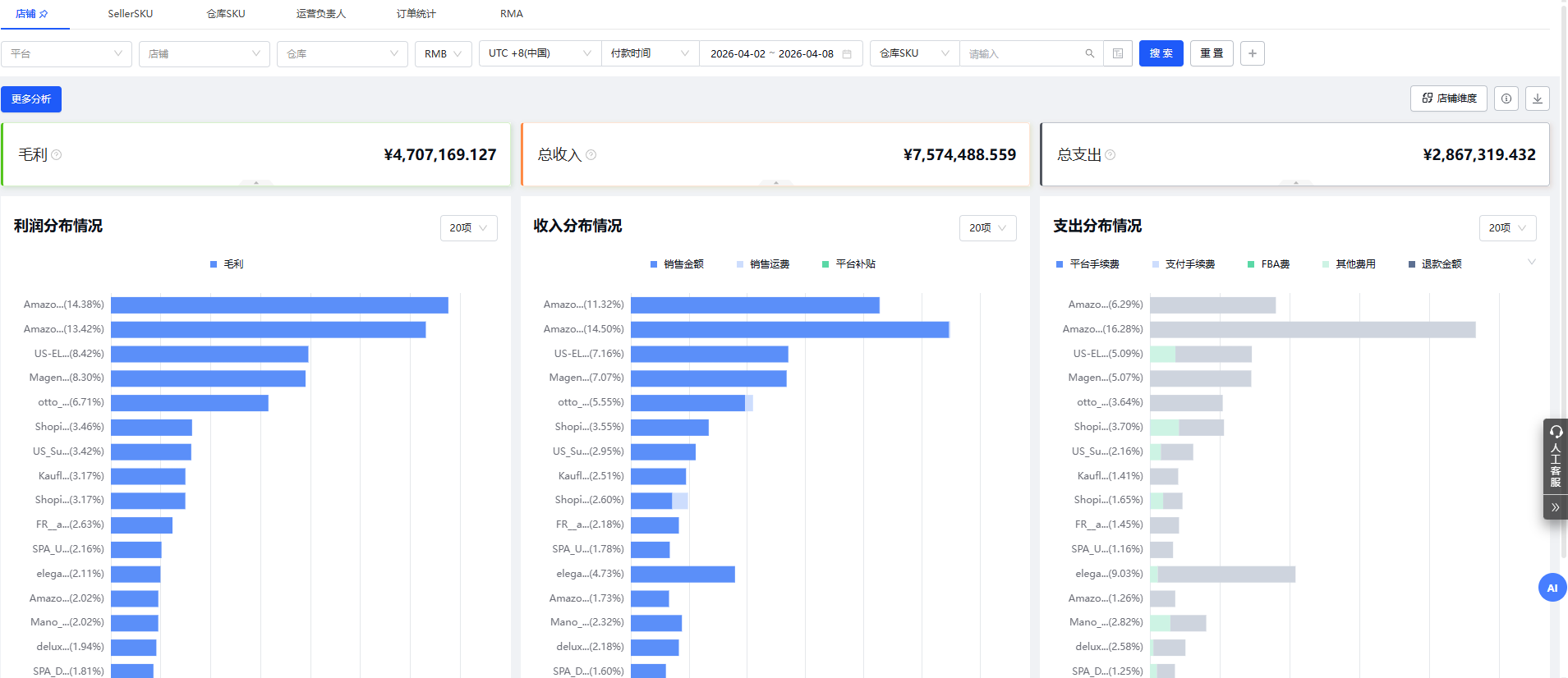
Task: Open the batch input icon beside search field
Action: click(x=1118, y=53)
